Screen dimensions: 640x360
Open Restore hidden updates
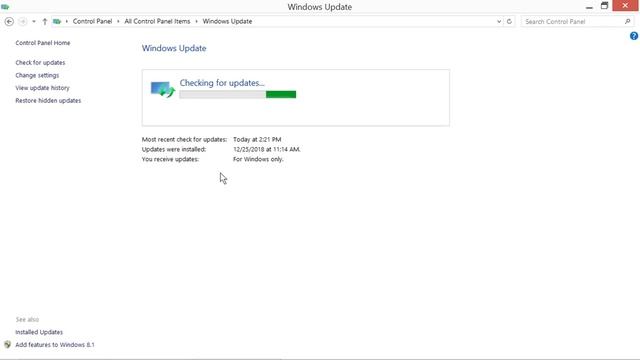48,100
